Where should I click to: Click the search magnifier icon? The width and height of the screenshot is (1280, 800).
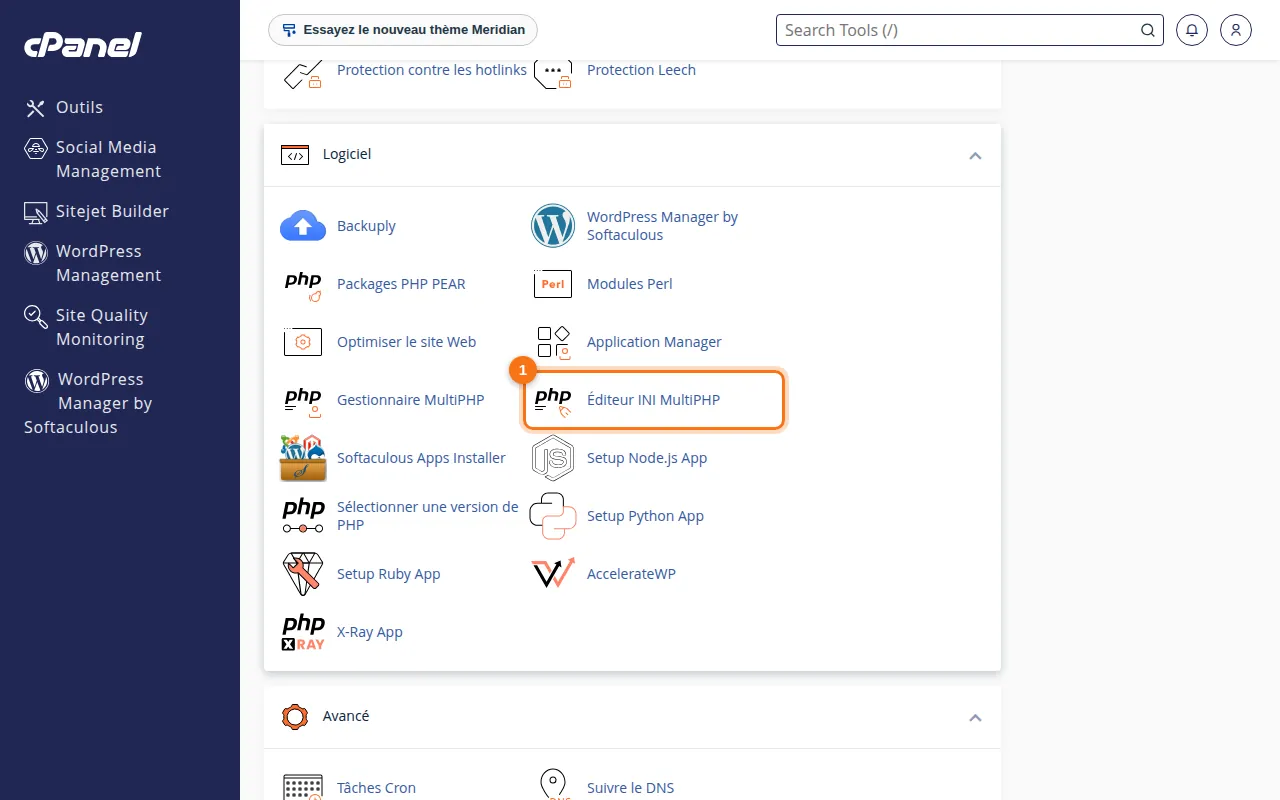point(1148,30)
